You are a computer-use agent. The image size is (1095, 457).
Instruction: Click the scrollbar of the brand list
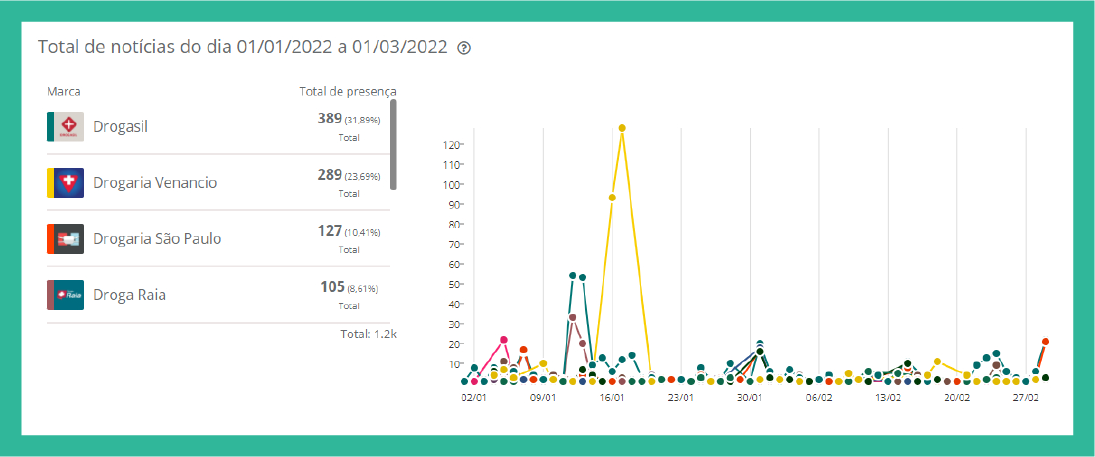[x=393, y=144]
